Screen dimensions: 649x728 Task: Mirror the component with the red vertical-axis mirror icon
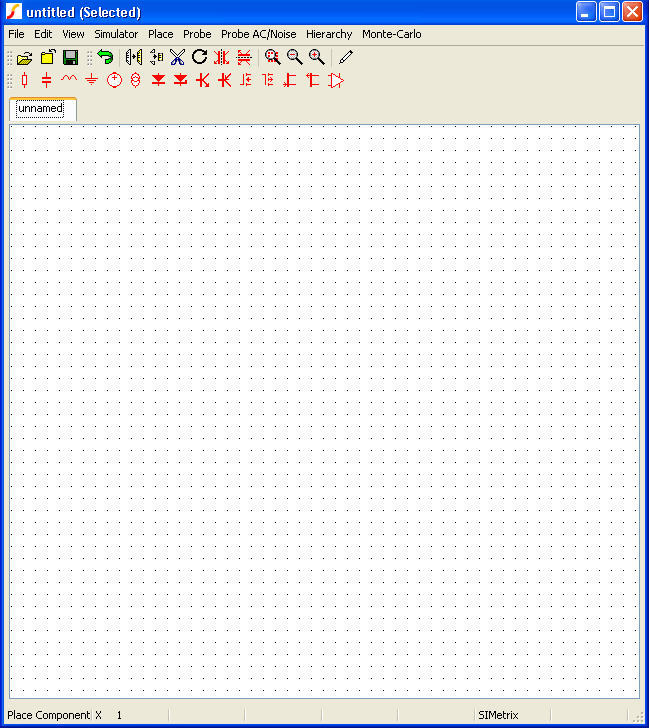point(222,57)
